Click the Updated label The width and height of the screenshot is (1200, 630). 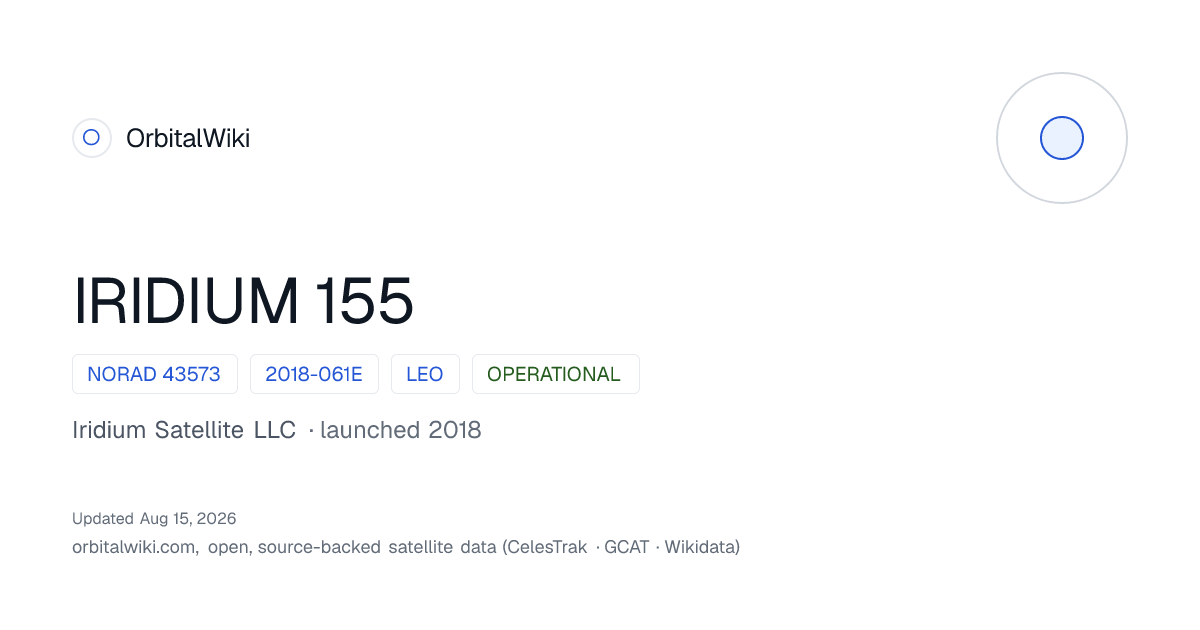click(x=102, y=519)
